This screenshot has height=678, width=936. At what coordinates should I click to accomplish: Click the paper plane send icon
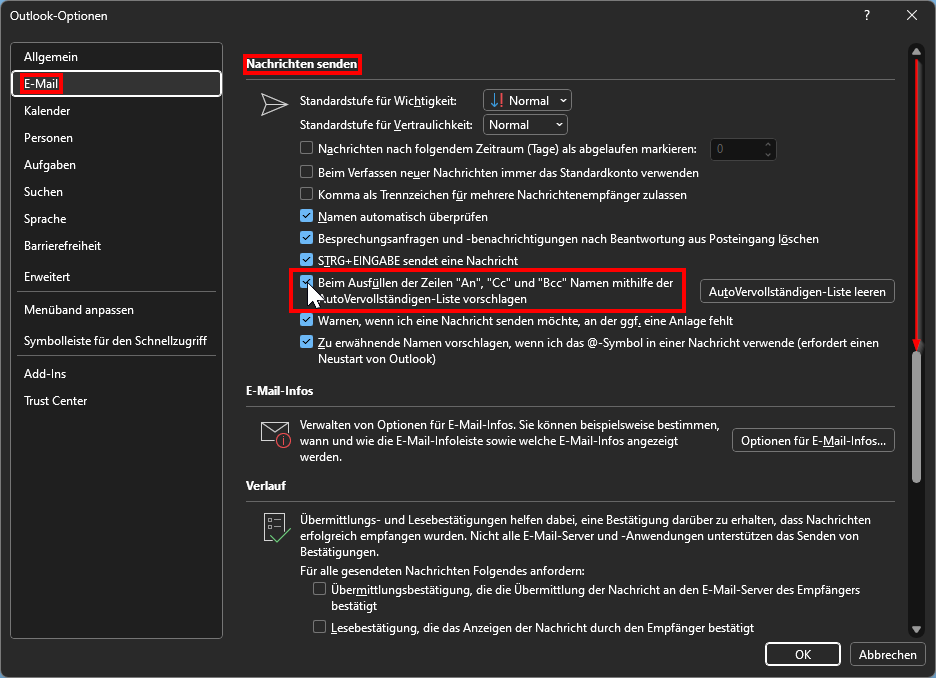[273, 103]
